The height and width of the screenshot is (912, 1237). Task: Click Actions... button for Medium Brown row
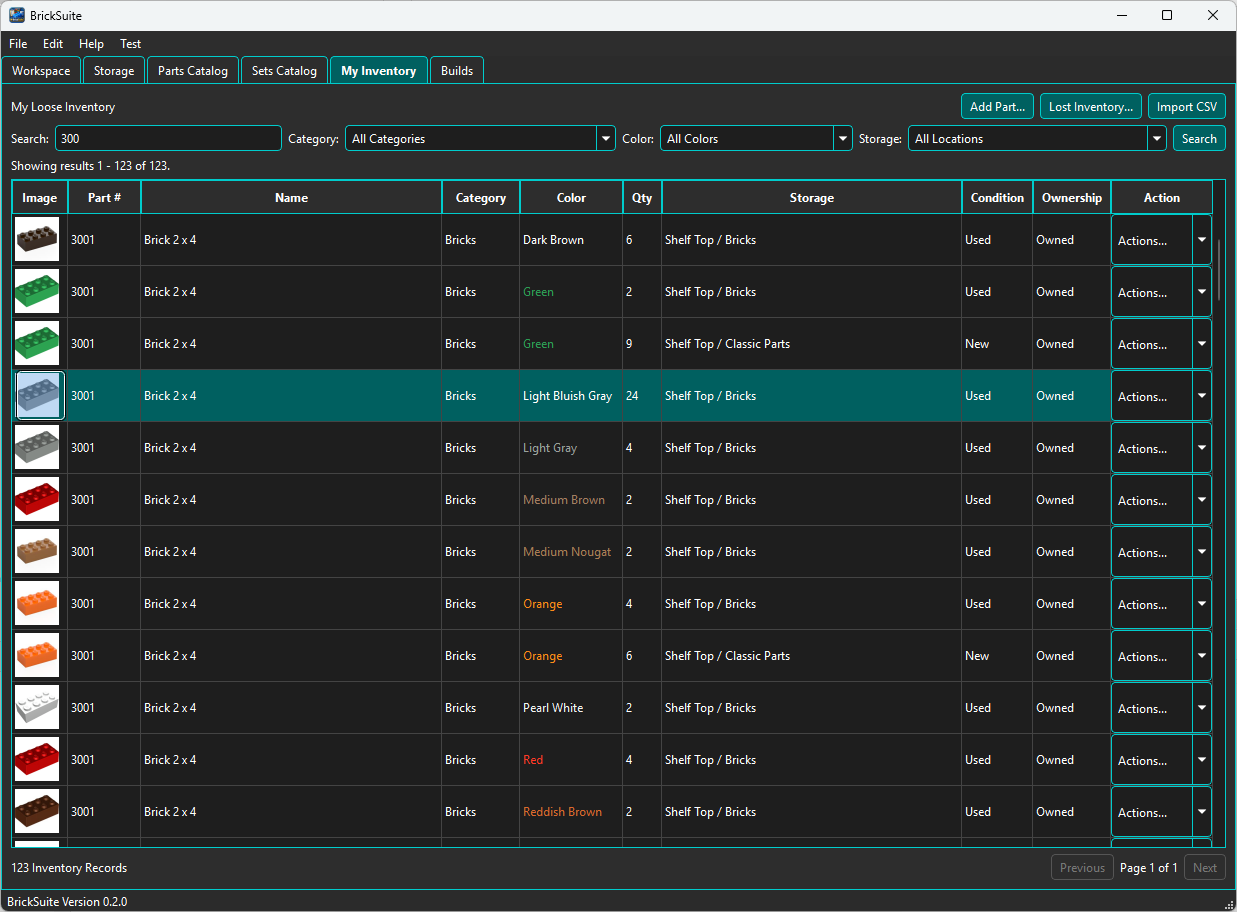click(x=1152, y=500)
